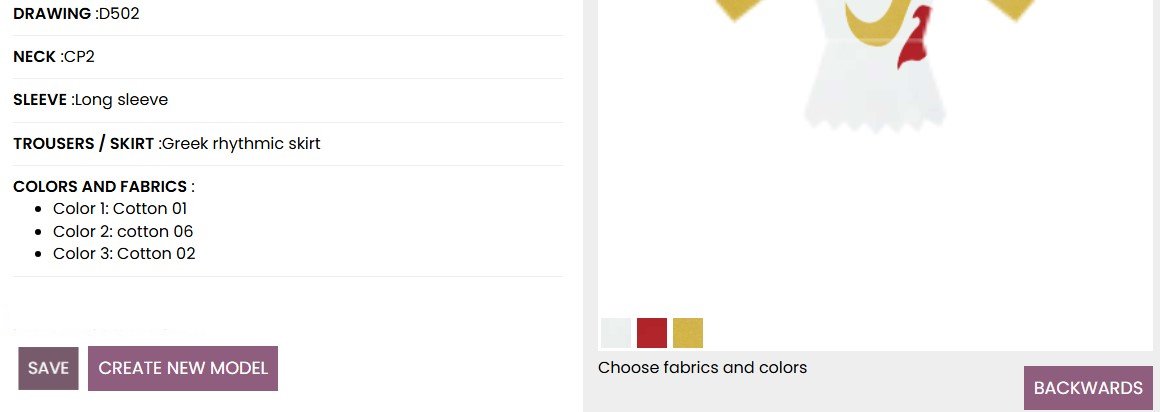Viewport: 1160px width, 412px height.
Task: Click the SAVE button
Action: pos(48,368)
